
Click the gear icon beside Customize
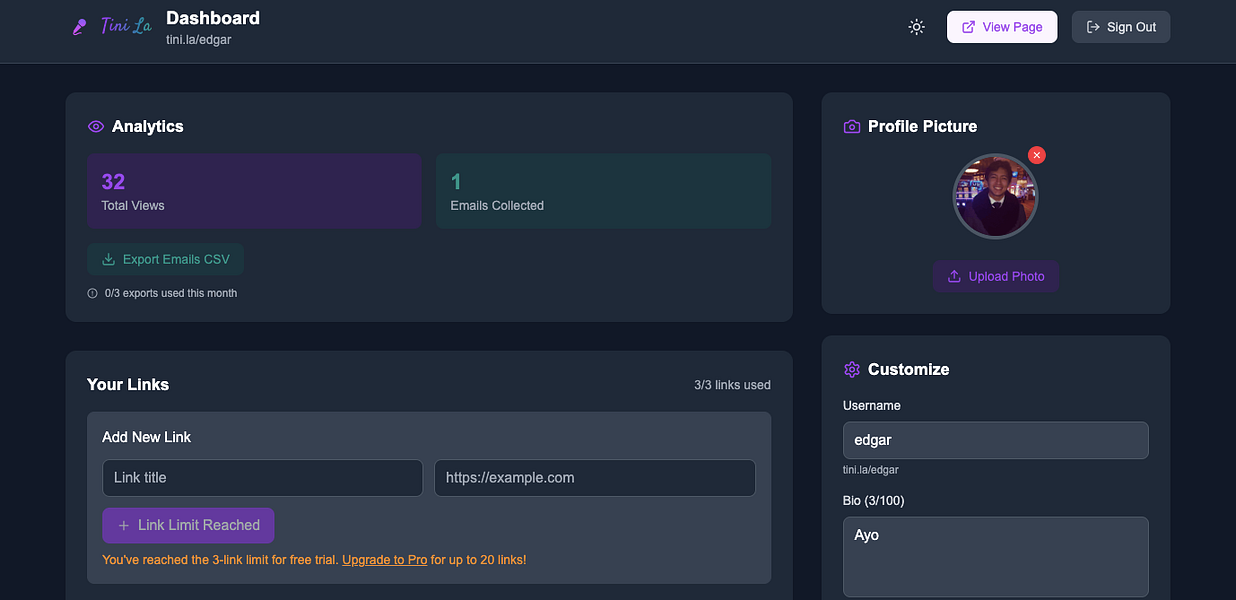tap(852, 370)
